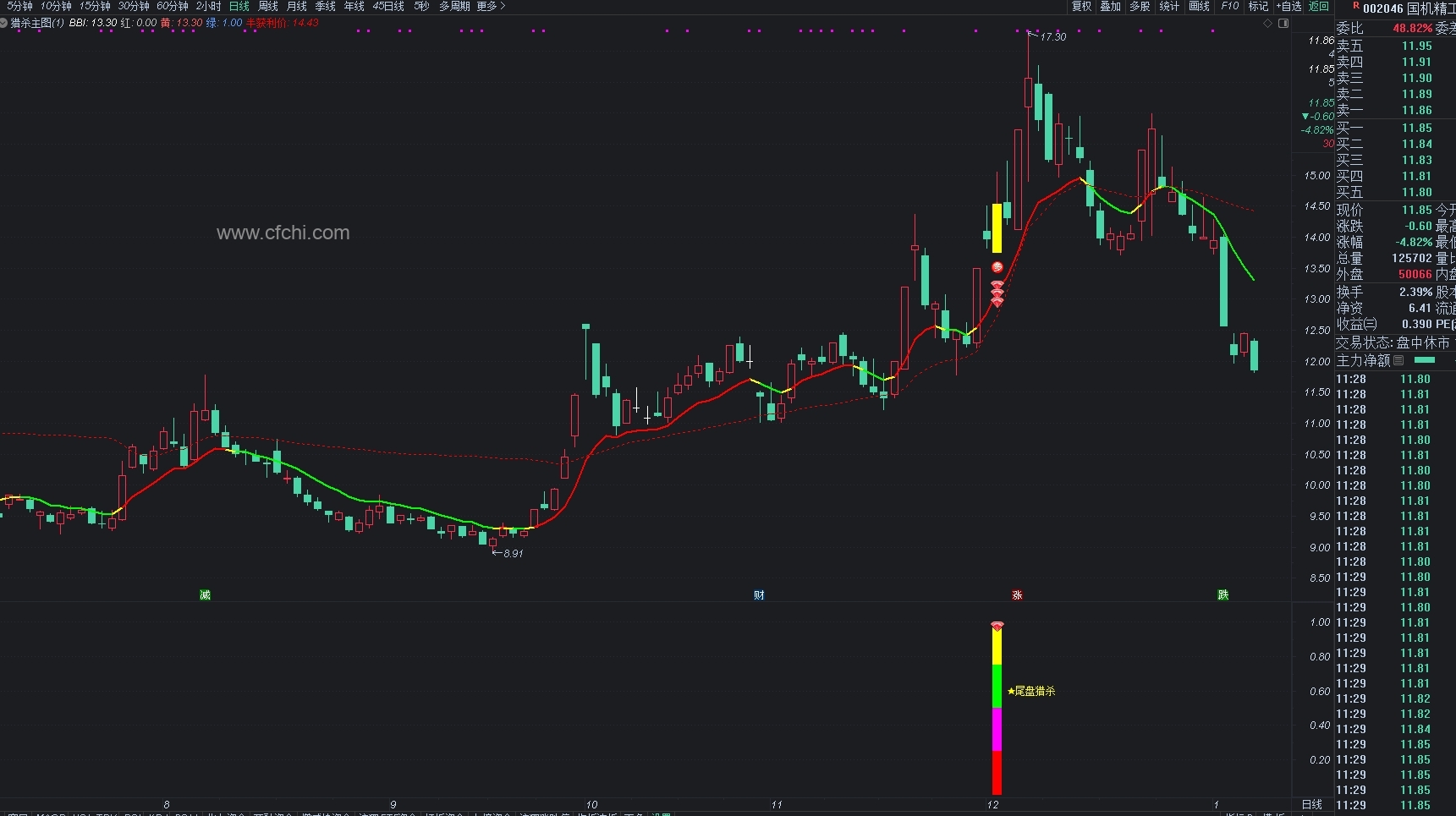The image size is (1456, 816).
Task: Switch to the 10分钟 period tab
Action: pyautogui.click(x=56, y=6)
